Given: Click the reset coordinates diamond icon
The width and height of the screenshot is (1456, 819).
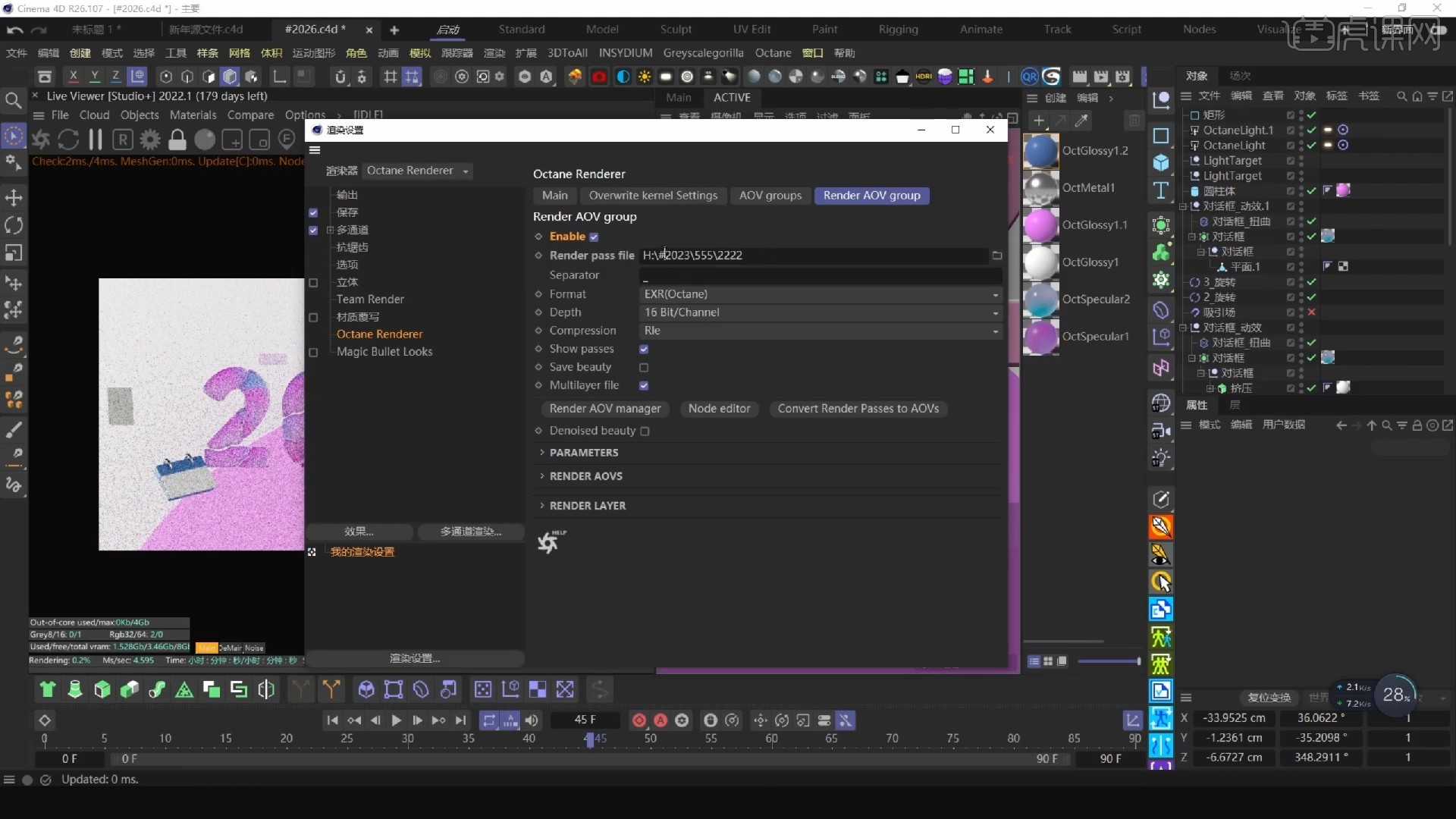Looking at the screenshot, I should click(45, 720).
